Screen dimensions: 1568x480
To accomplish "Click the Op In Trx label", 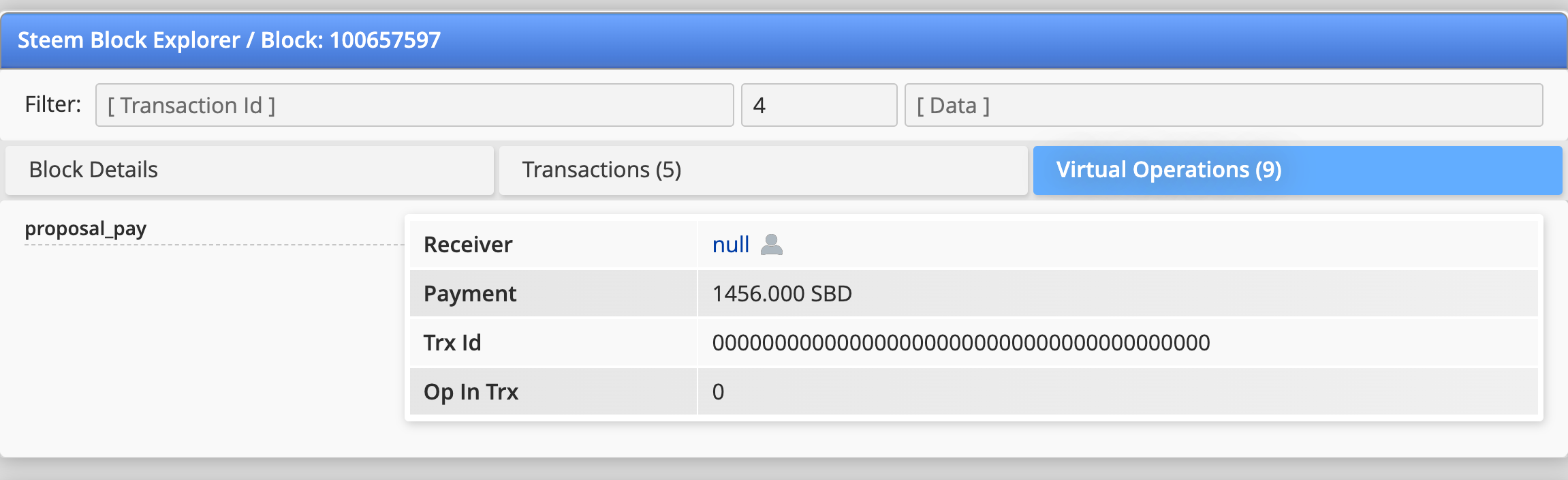I will tap(471, 392).
